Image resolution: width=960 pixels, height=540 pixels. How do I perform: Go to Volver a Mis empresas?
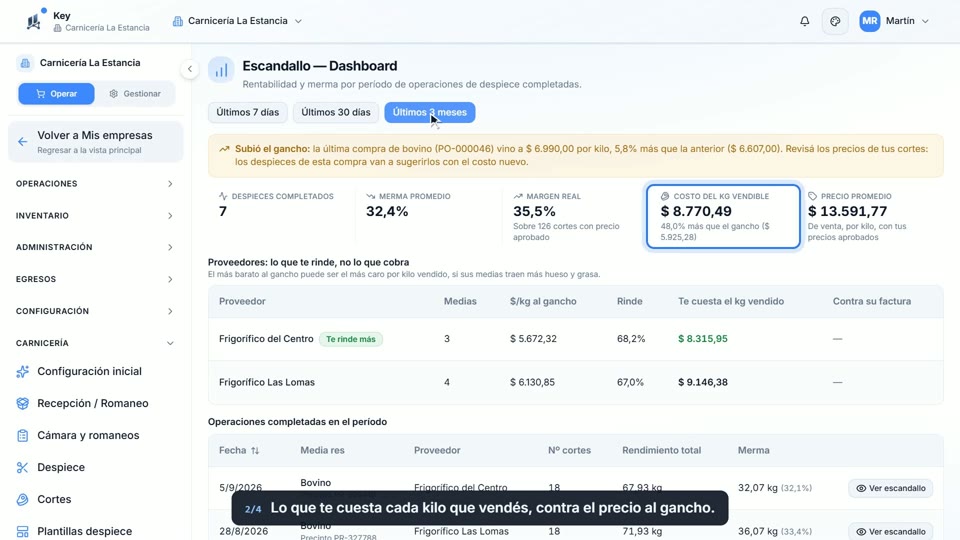(x=96, y=142)
